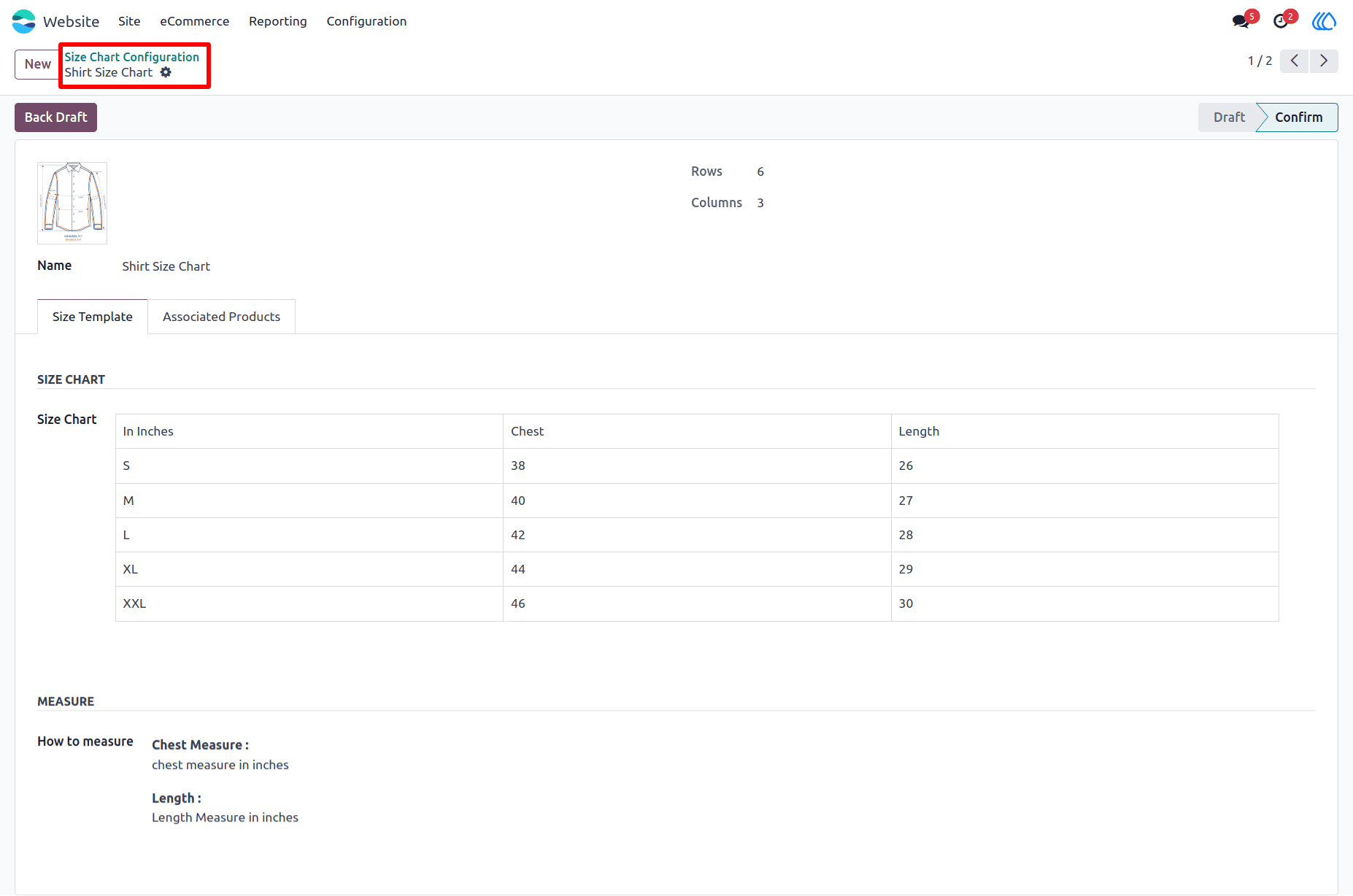1353x896 pixels.
Task: Open the Configuration menu
Action: [x=366, y=21]
